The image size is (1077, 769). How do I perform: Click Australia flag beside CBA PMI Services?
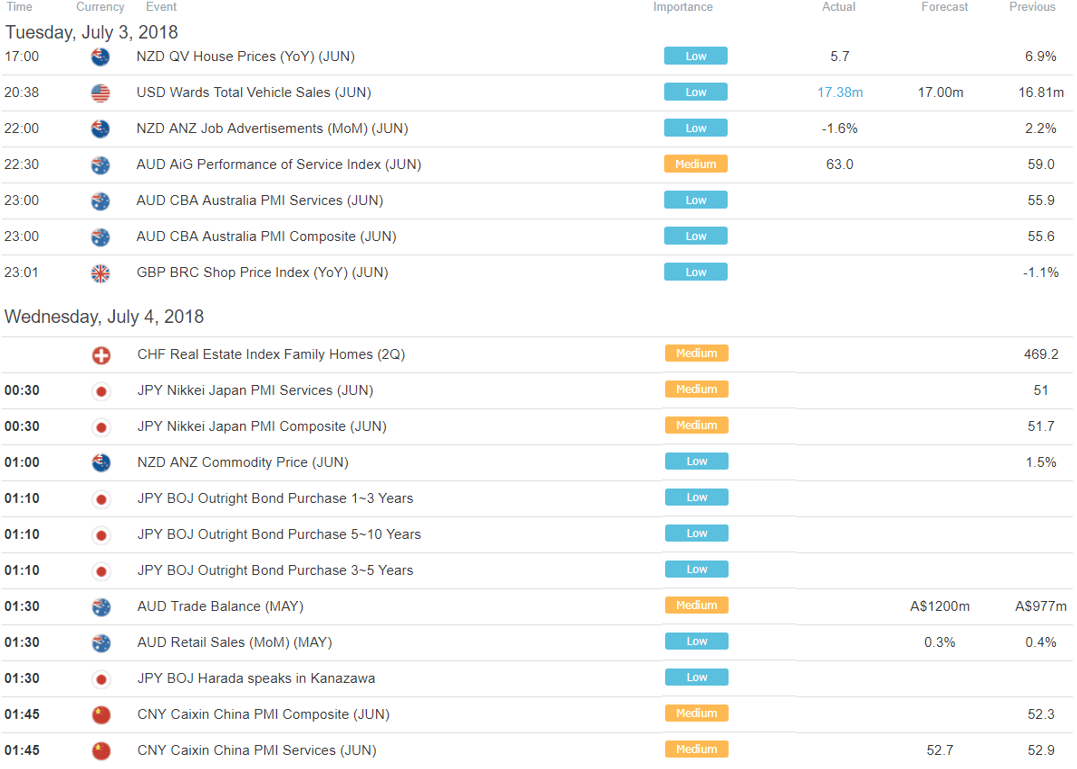(x=100, y=201)
